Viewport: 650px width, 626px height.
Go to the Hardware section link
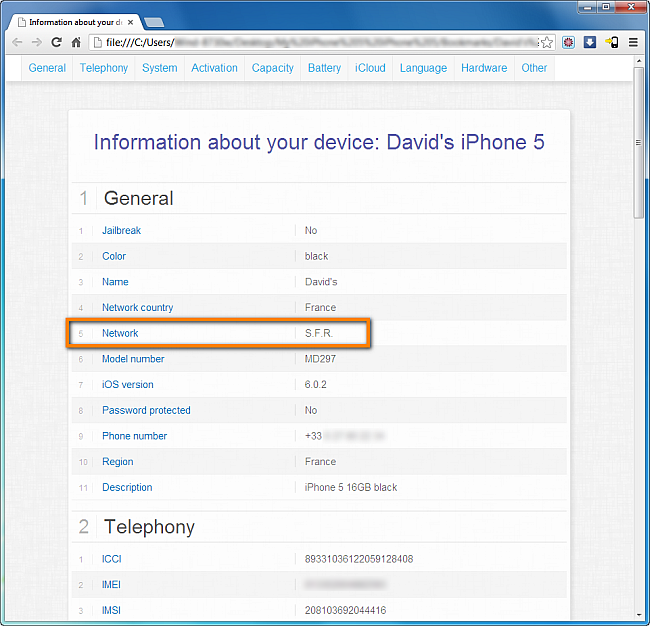coord(484,68)
